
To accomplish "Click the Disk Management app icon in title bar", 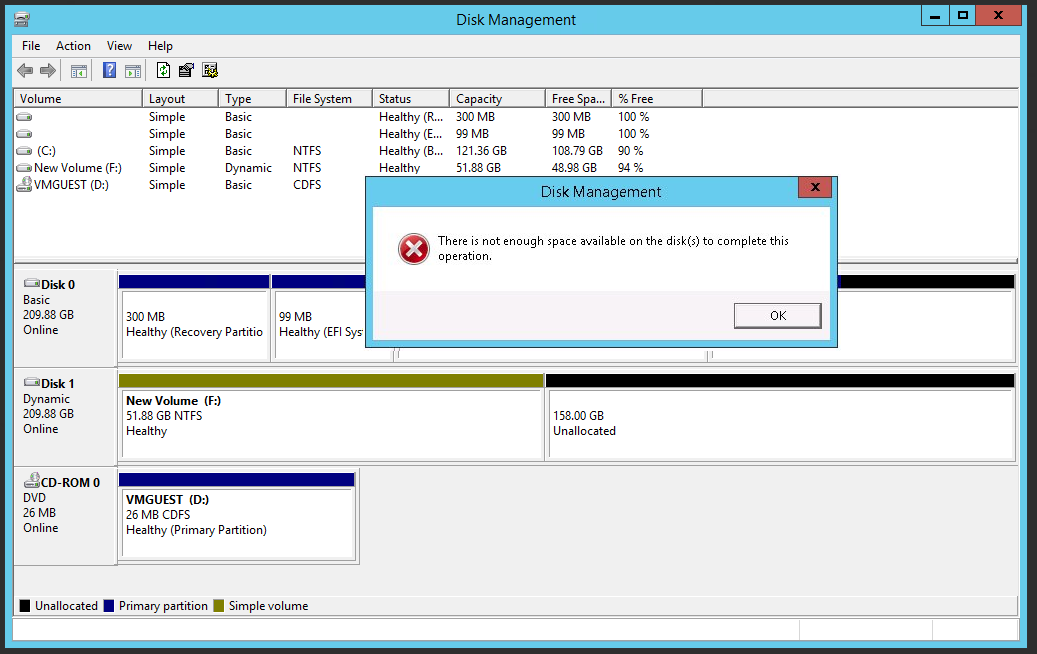I will [22, 20].
